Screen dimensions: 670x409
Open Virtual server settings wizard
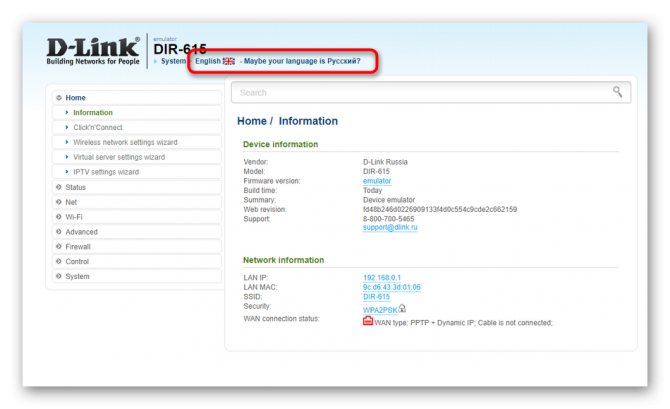pos(137,157)
